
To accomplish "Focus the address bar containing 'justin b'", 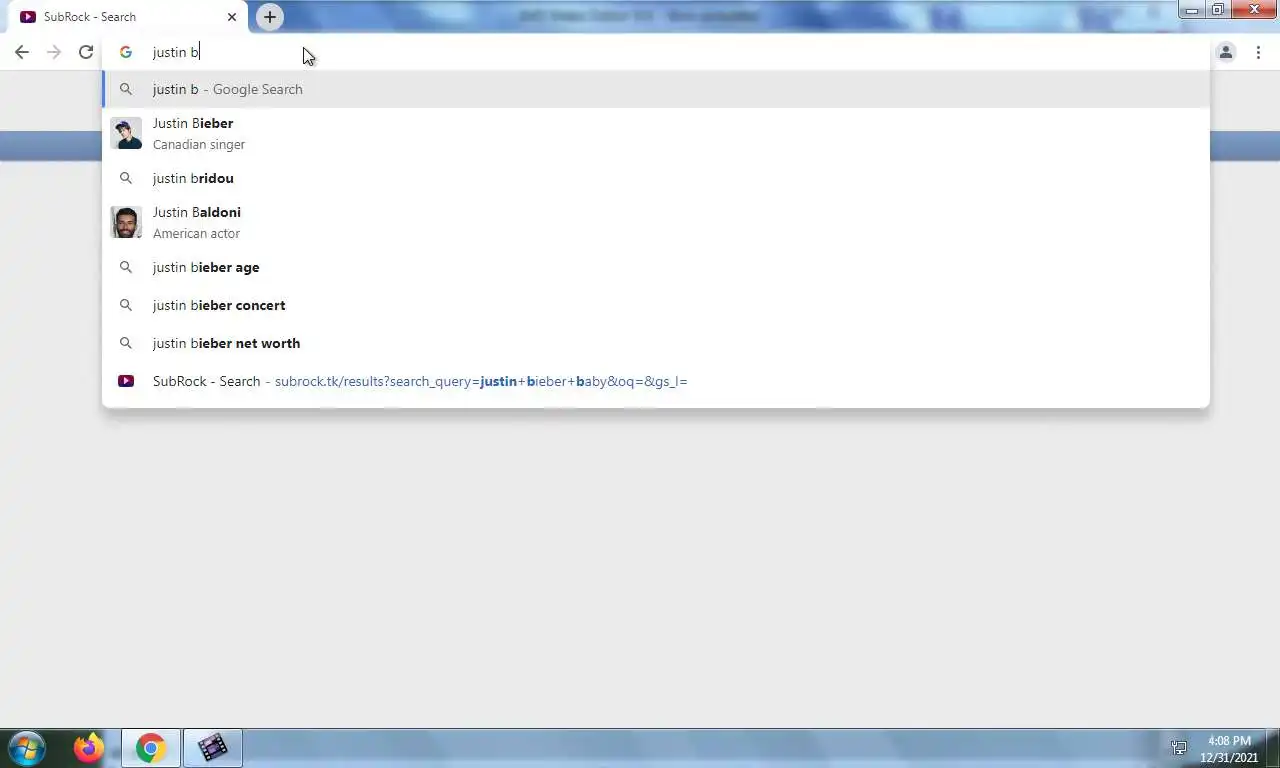I will [655, 52].
